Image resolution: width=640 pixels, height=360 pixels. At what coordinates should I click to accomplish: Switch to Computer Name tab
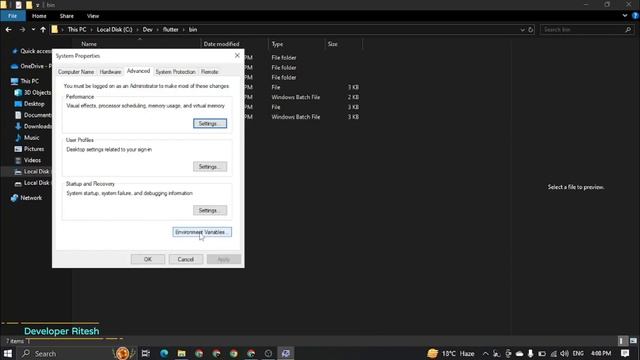point(76,72)
